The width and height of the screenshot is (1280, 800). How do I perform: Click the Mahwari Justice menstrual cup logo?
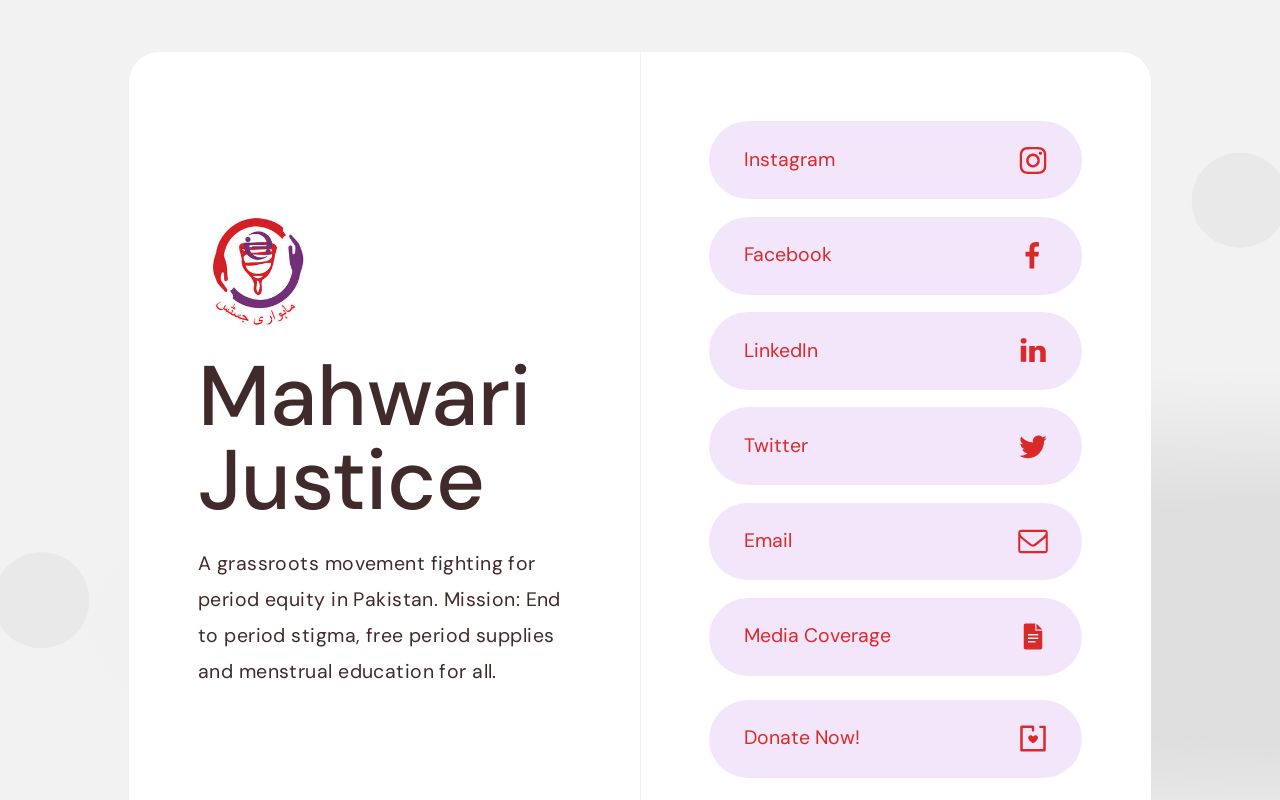pos(258,270)
